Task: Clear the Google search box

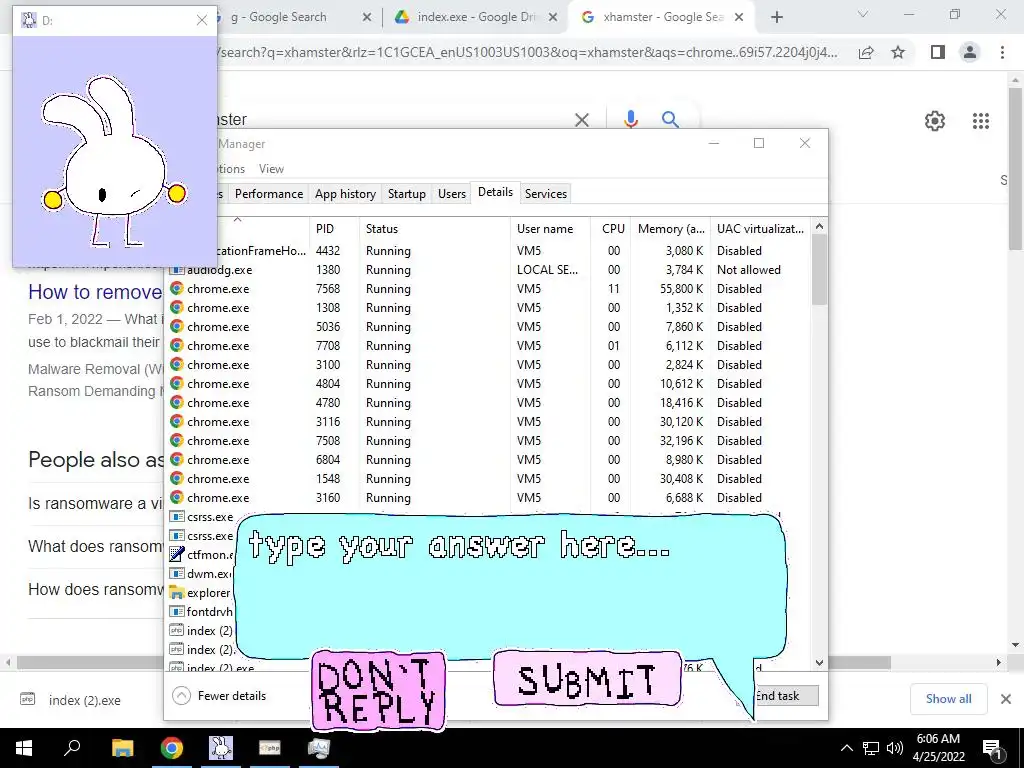Action: [581, 120]
